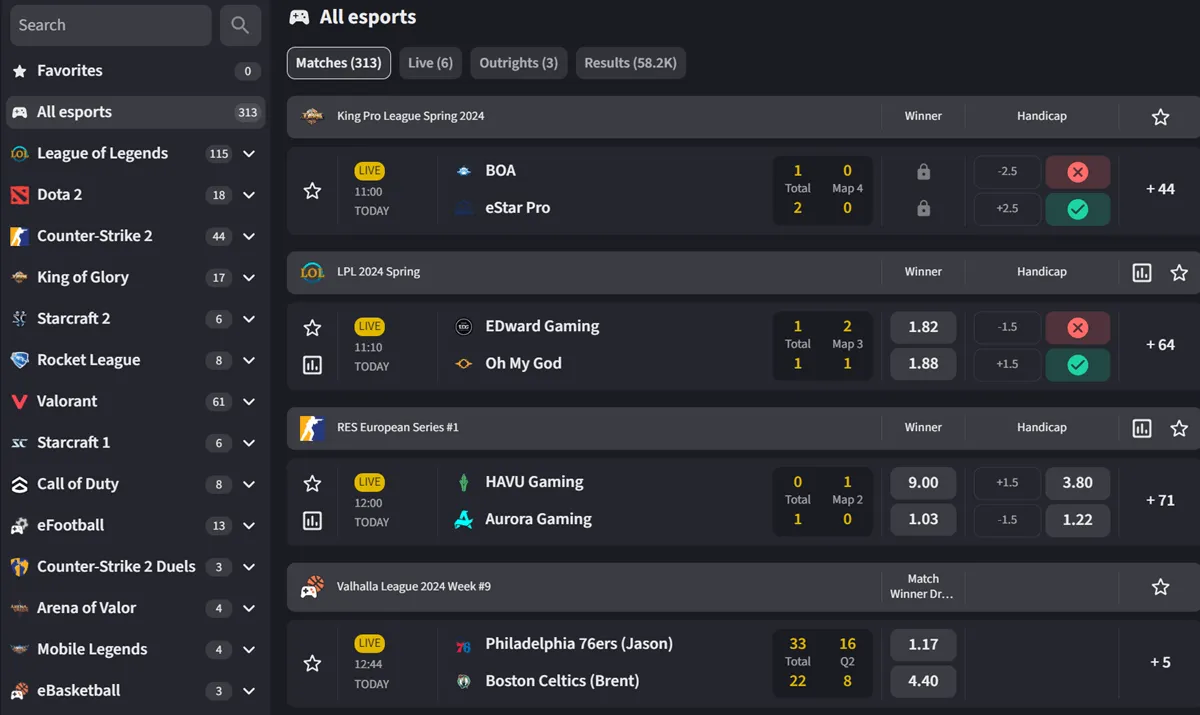This screenshot has width=1200, height=715.
Task: Favorite the BOA vs eStar Pro match
Action: point(312,190)
